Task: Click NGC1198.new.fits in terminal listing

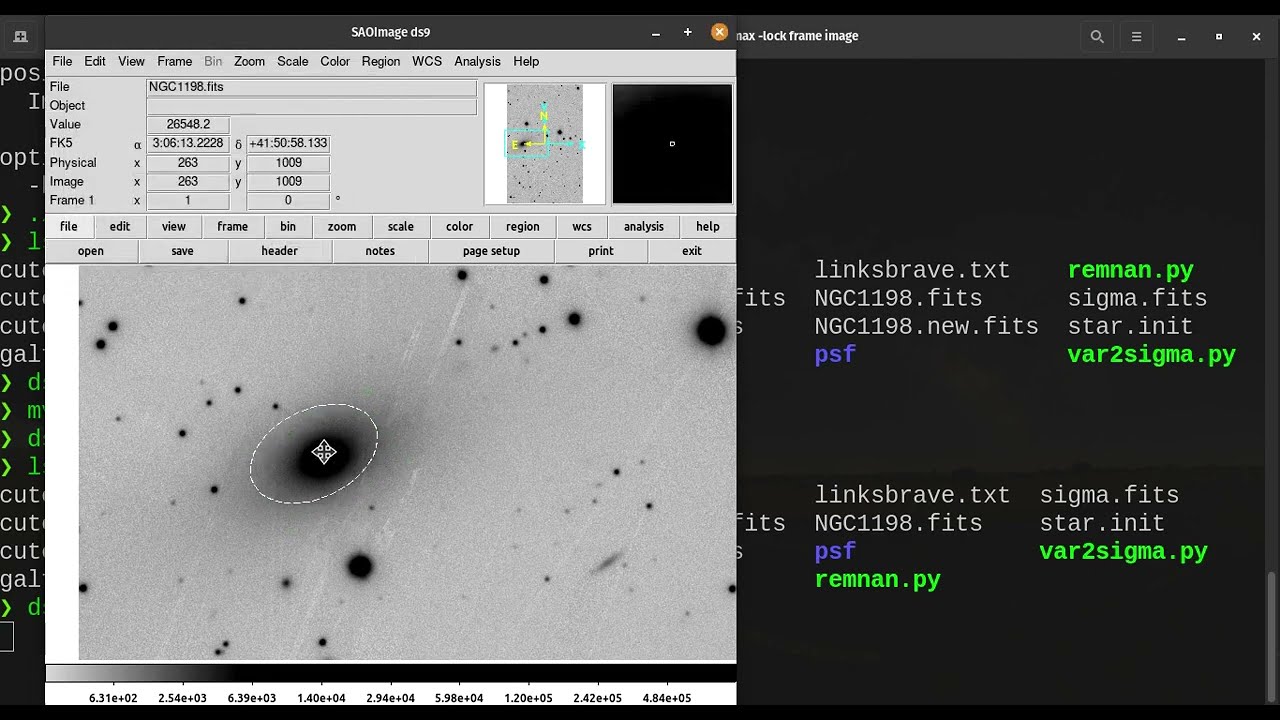Action: tap(926, 326)
